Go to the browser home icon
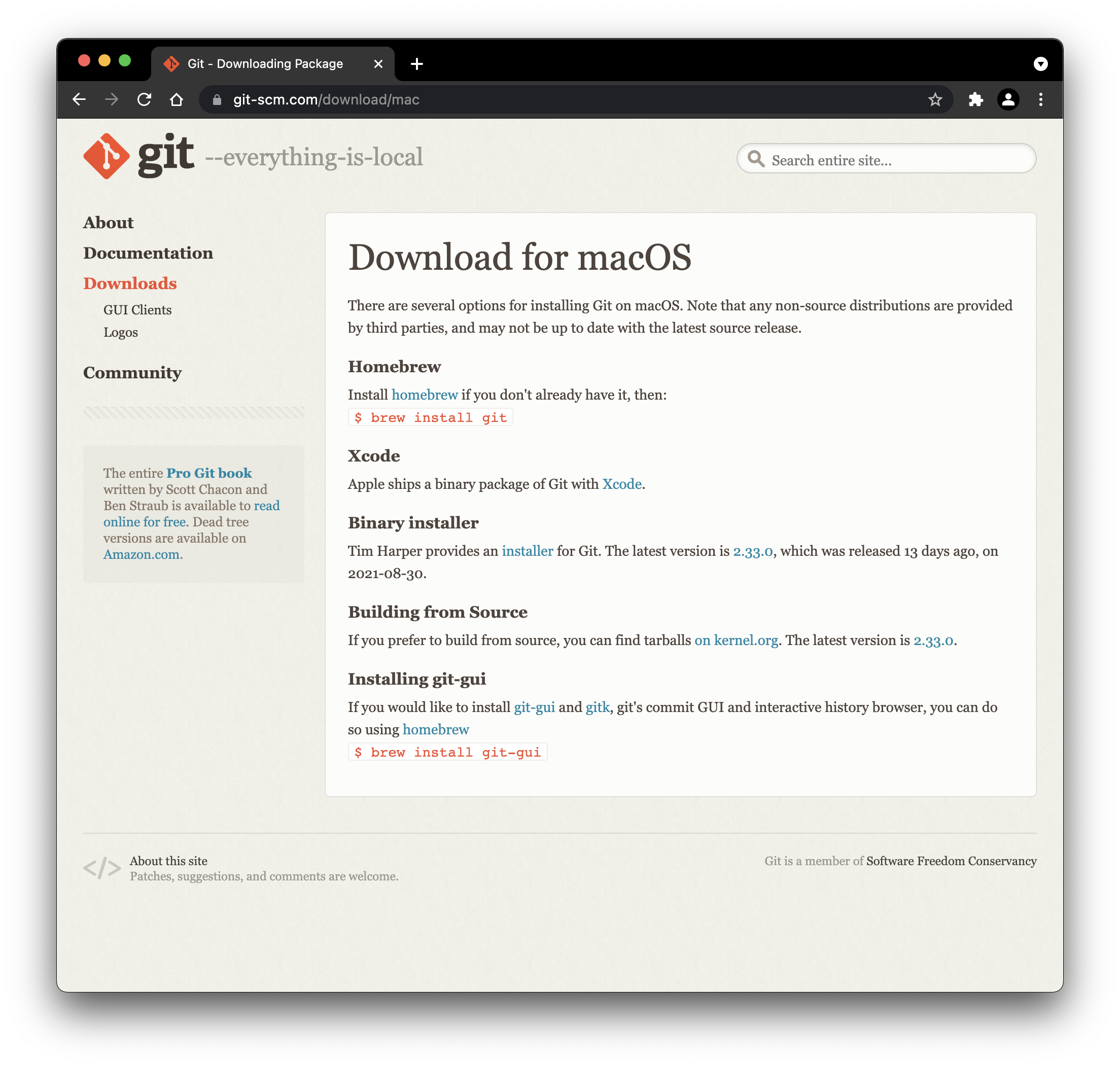This screenshot has height=1067, width=1120. 177,99
